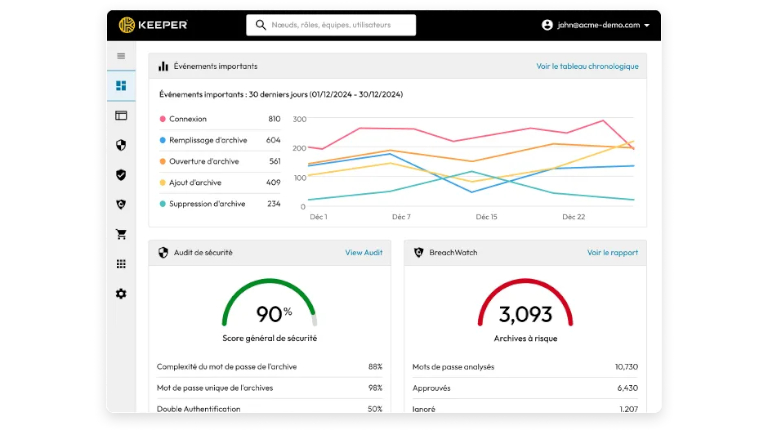This screenshot has height=432, width=768.
Task: Click the 90% security score gauge
Action: click(269, 306)
